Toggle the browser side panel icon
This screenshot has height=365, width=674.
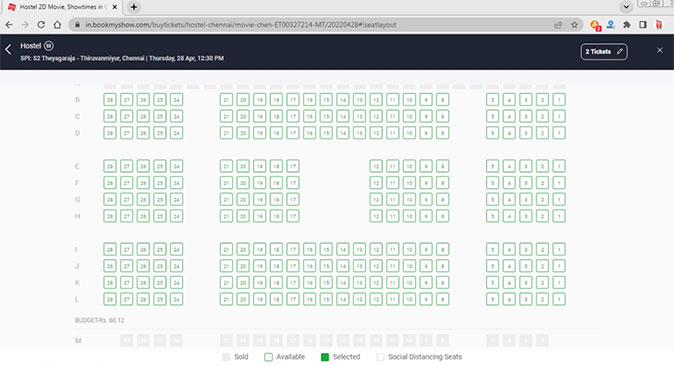coord(643,25)
